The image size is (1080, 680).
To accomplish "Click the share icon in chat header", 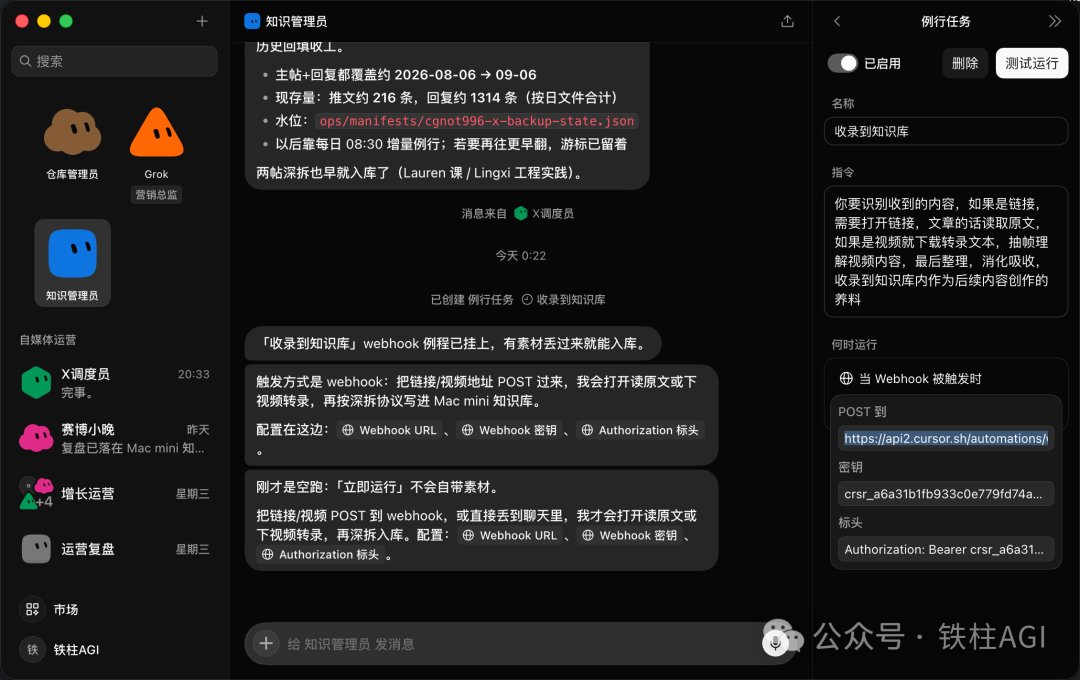I will tap(787, 21).
